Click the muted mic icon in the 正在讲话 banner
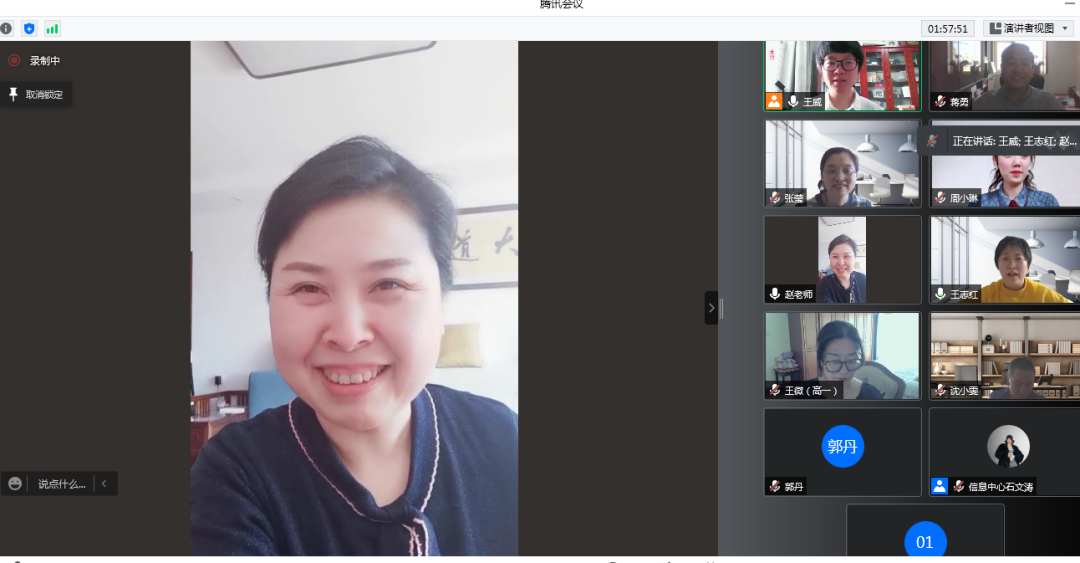 coord(932,141)
